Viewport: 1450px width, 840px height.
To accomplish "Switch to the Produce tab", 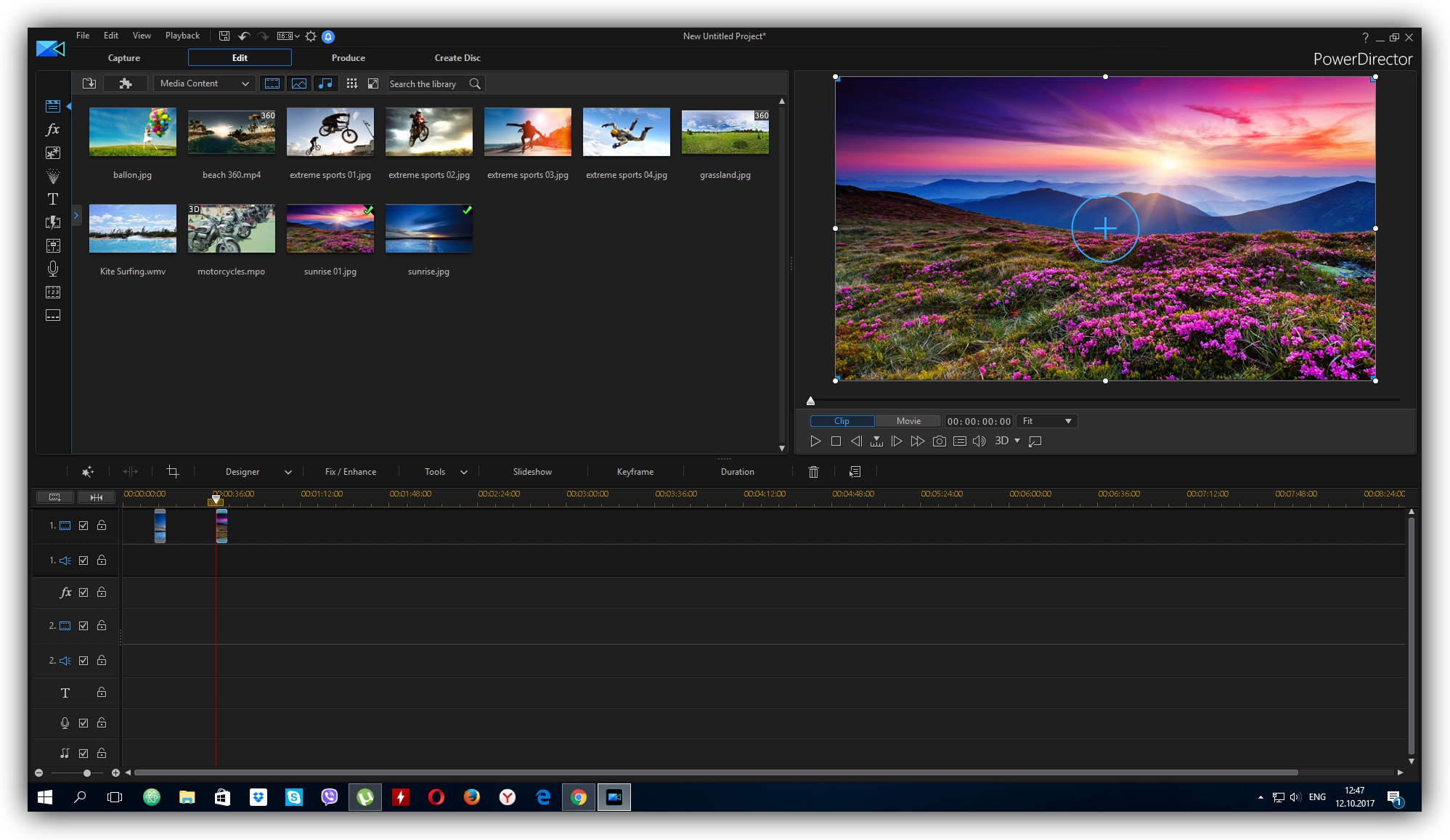I will coord(348,58).
